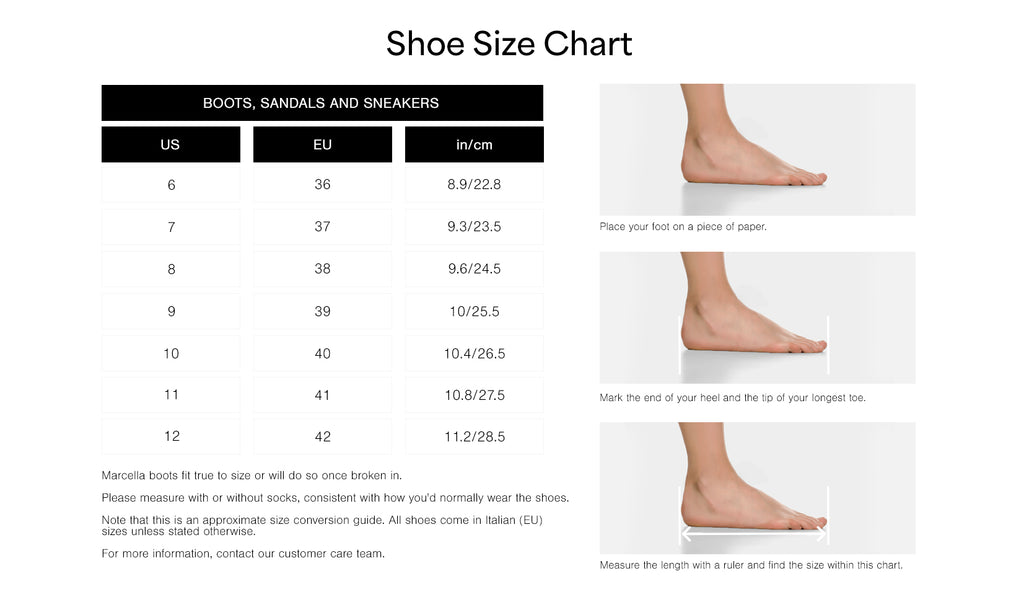Open the heel and toe marking image
The width and height of the screenshot is (1024, 602).
click(x=757, y=317)
